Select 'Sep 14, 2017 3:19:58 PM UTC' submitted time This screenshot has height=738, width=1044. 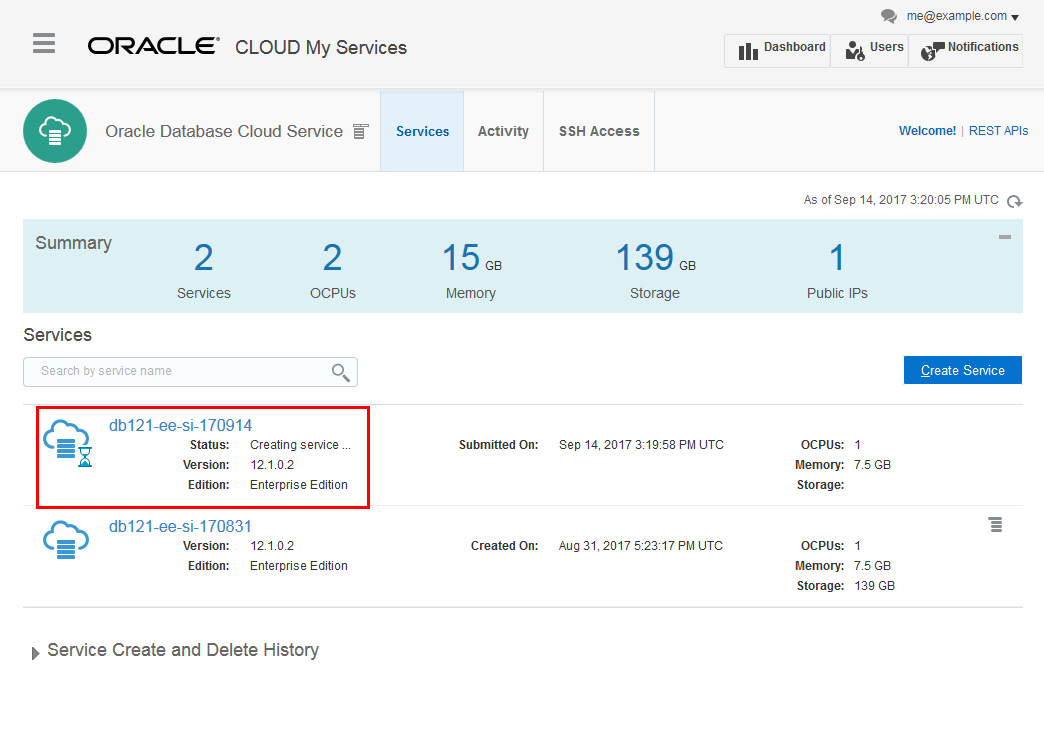(641, 445)
